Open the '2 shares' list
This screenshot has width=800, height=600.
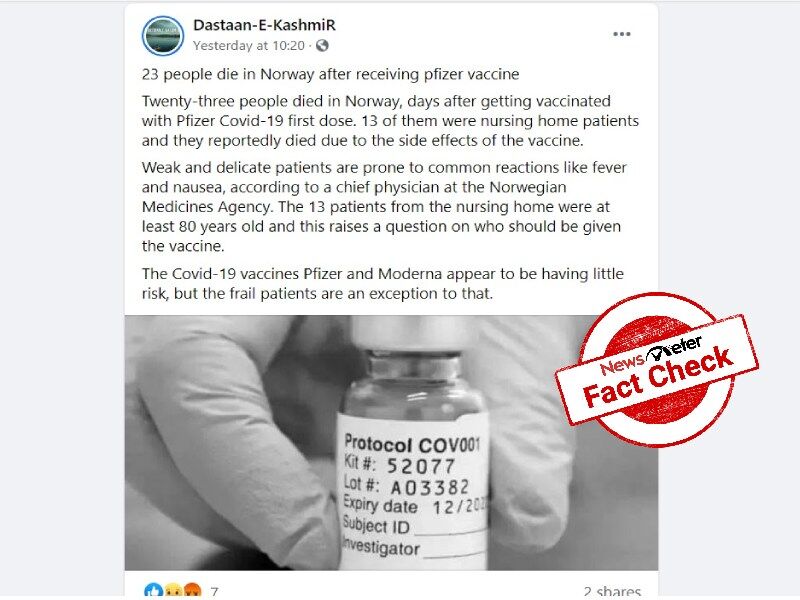[x=612, y=592]
